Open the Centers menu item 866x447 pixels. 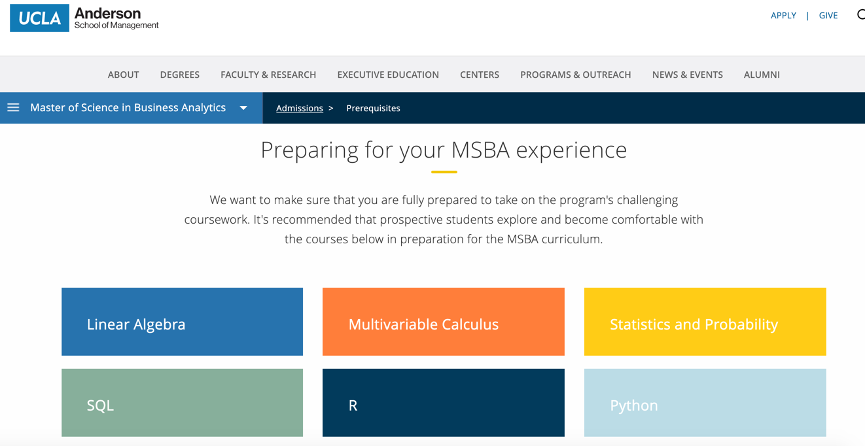click(x=480, y=75)
